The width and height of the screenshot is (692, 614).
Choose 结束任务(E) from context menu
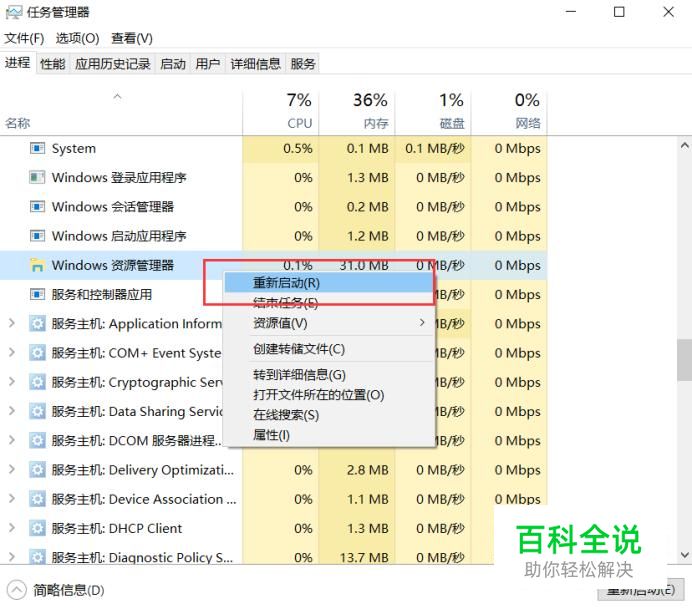click(329, 303)
